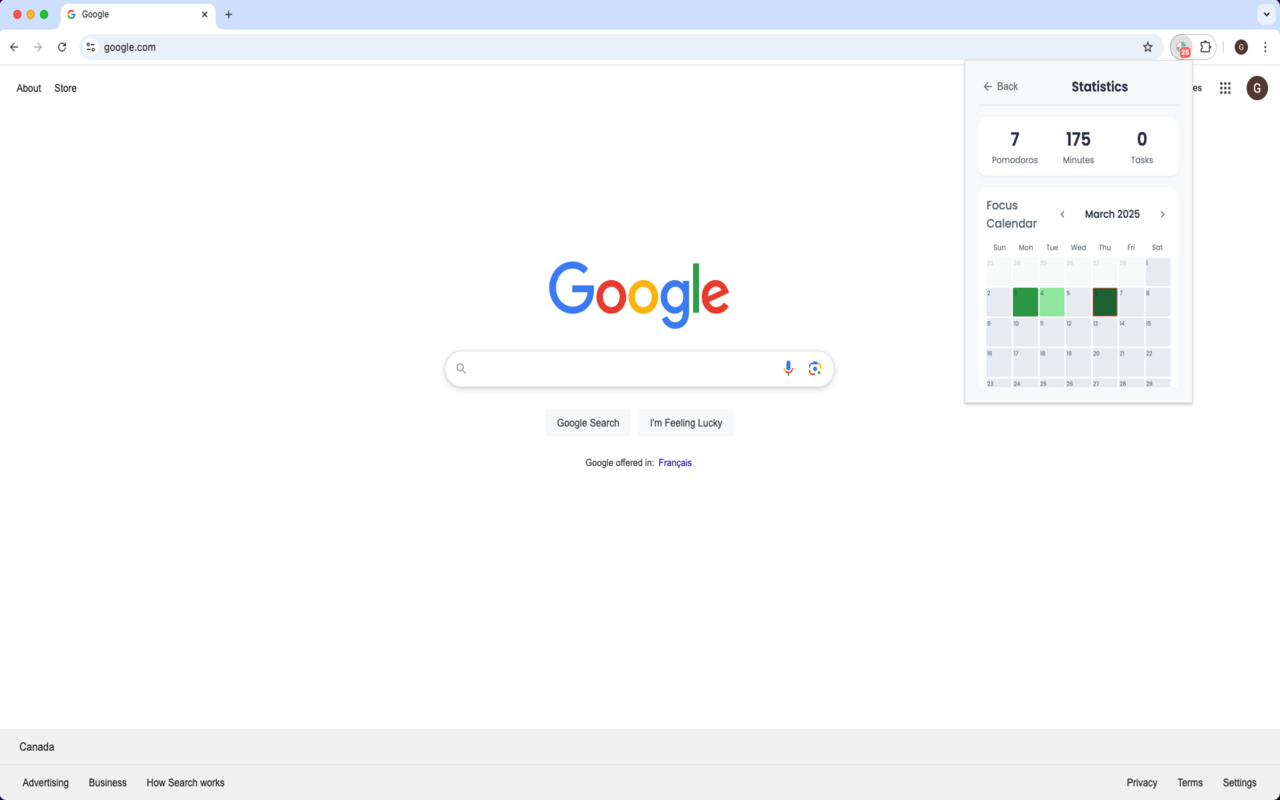Click the dark green March 6 heatmap square
1280x800 pixels.
(x=1104, y=302)
